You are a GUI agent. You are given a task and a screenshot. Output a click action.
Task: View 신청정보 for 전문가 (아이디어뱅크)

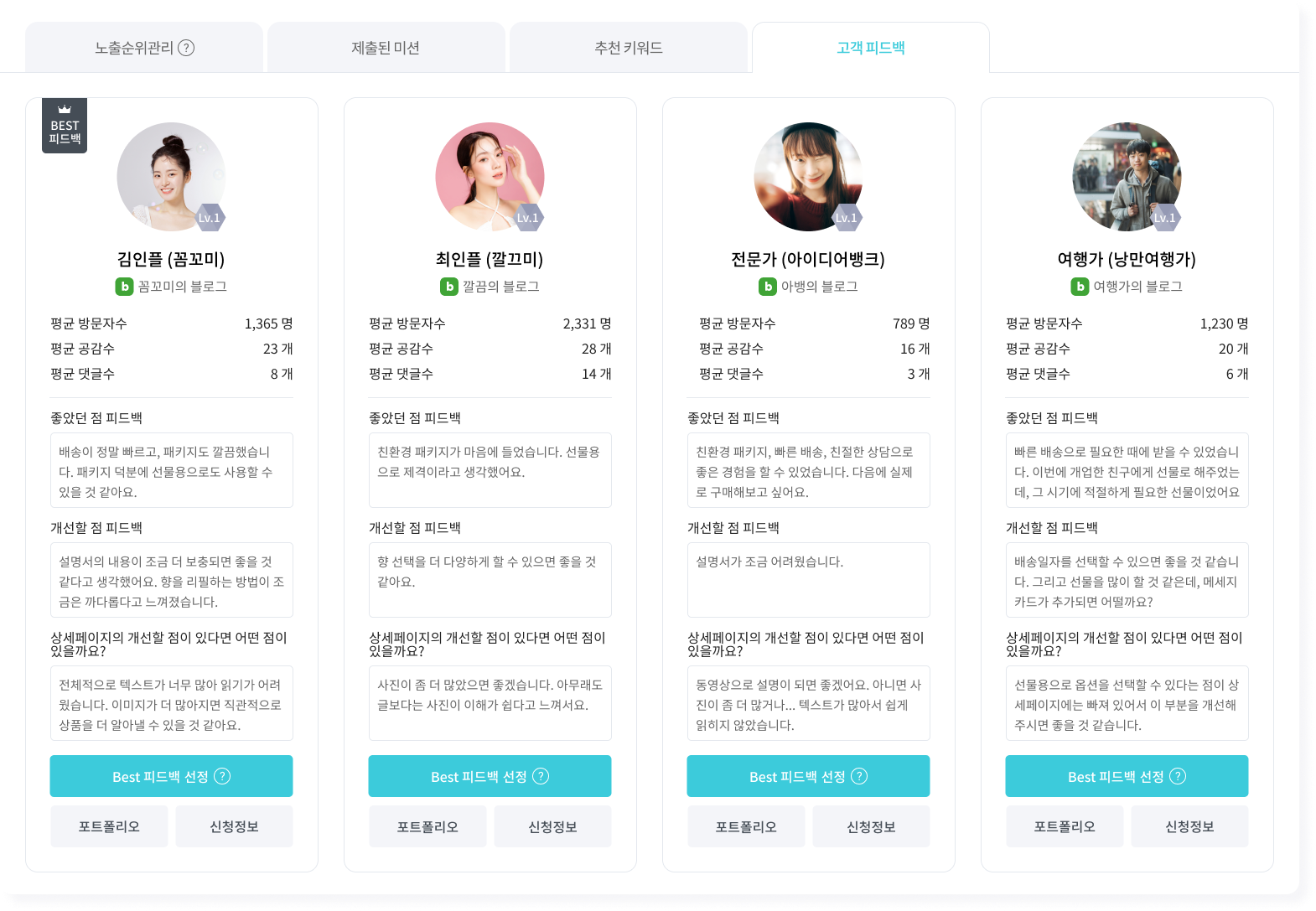pos(871,826)
